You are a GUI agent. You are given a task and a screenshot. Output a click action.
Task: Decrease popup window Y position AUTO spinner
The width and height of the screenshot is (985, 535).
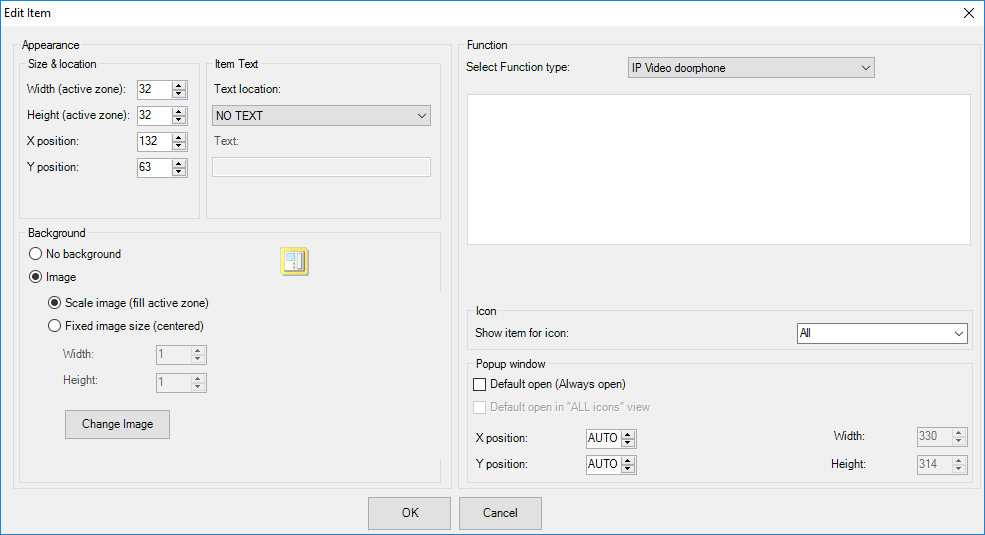(628, 469)
